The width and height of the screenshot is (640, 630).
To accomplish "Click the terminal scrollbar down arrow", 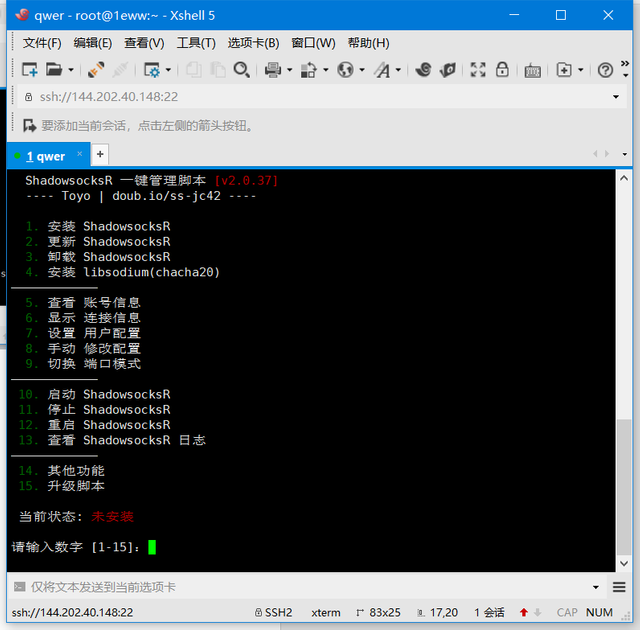I will tap(624, 563).
